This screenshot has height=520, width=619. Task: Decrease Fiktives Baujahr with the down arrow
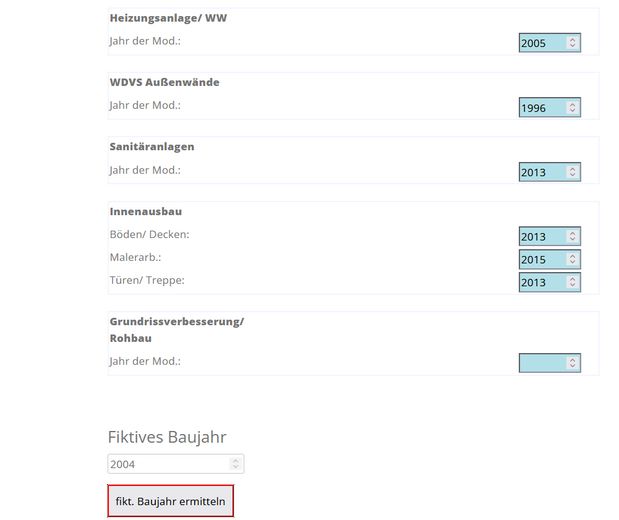[235, 467]
